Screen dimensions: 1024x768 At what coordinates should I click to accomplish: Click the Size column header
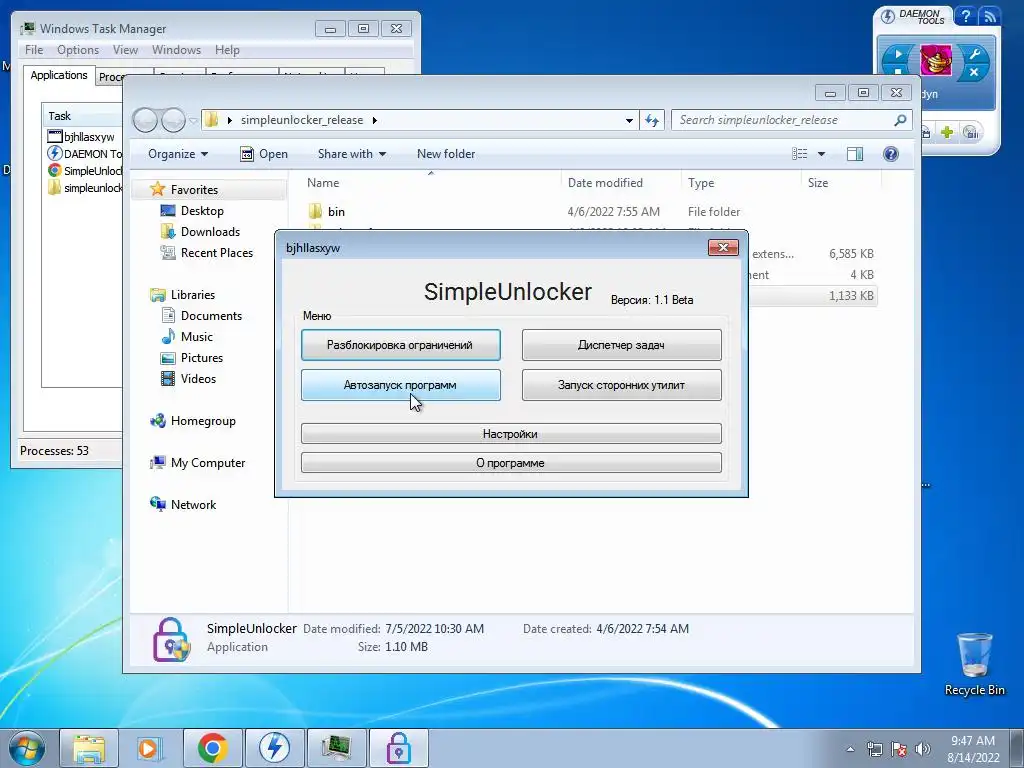coord(841,183)
